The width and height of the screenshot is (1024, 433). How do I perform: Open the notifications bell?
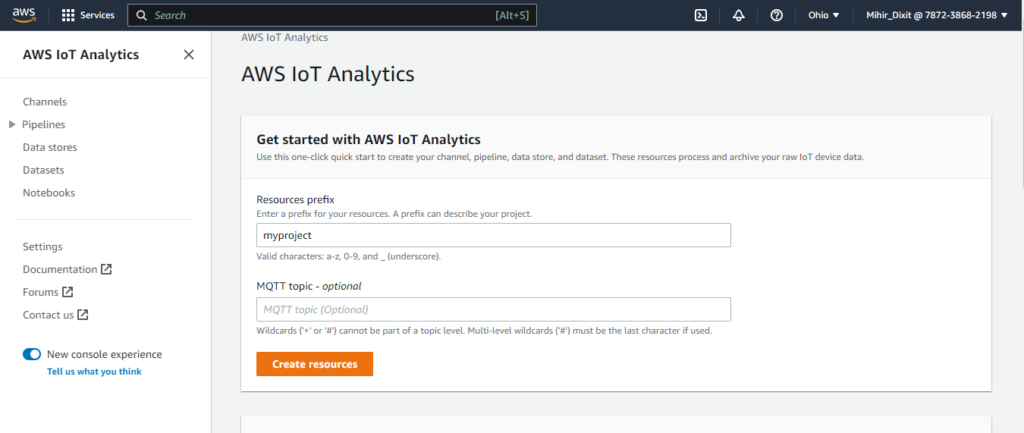739,15
